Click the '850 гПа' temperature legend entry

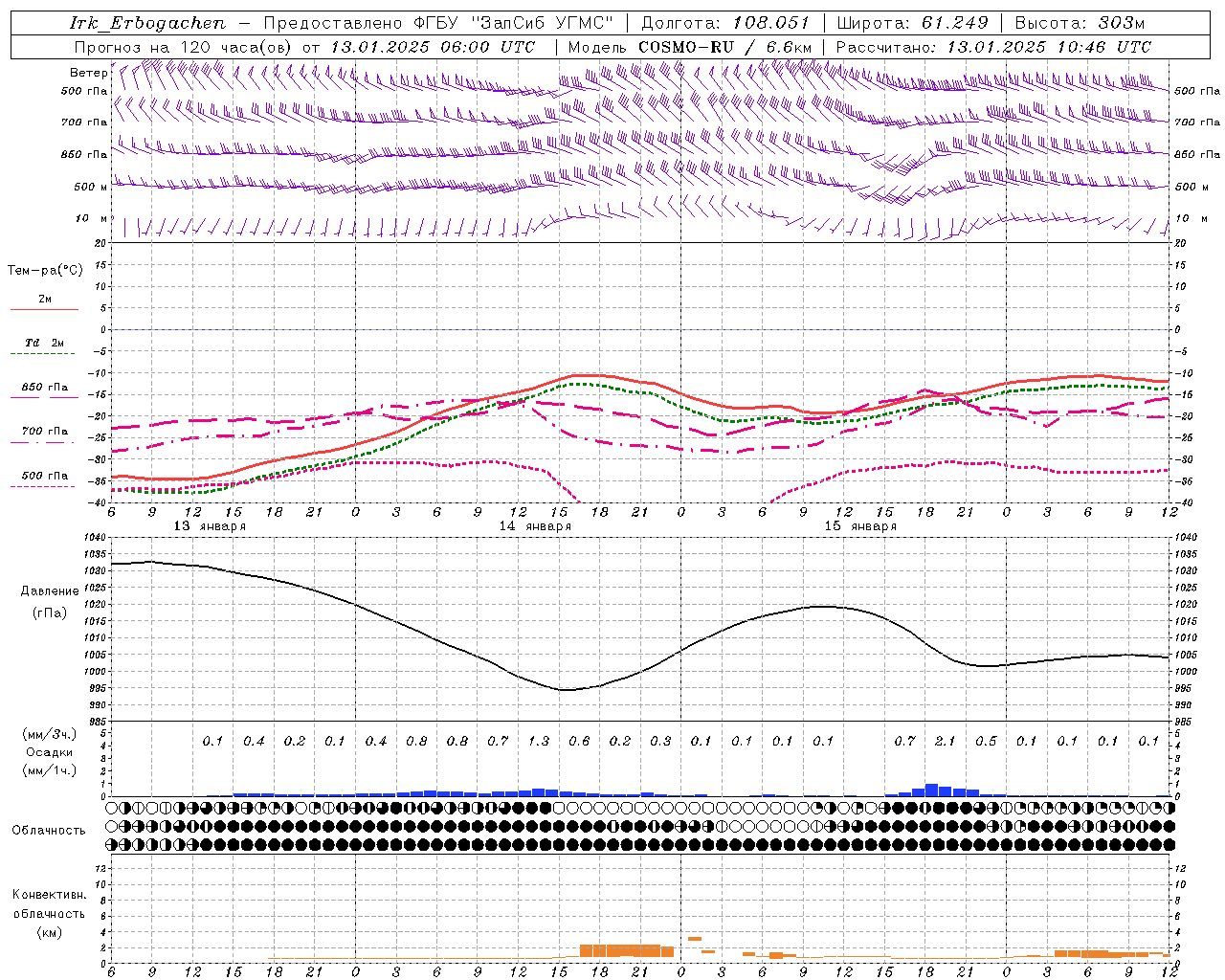click(x=45, y=388)
